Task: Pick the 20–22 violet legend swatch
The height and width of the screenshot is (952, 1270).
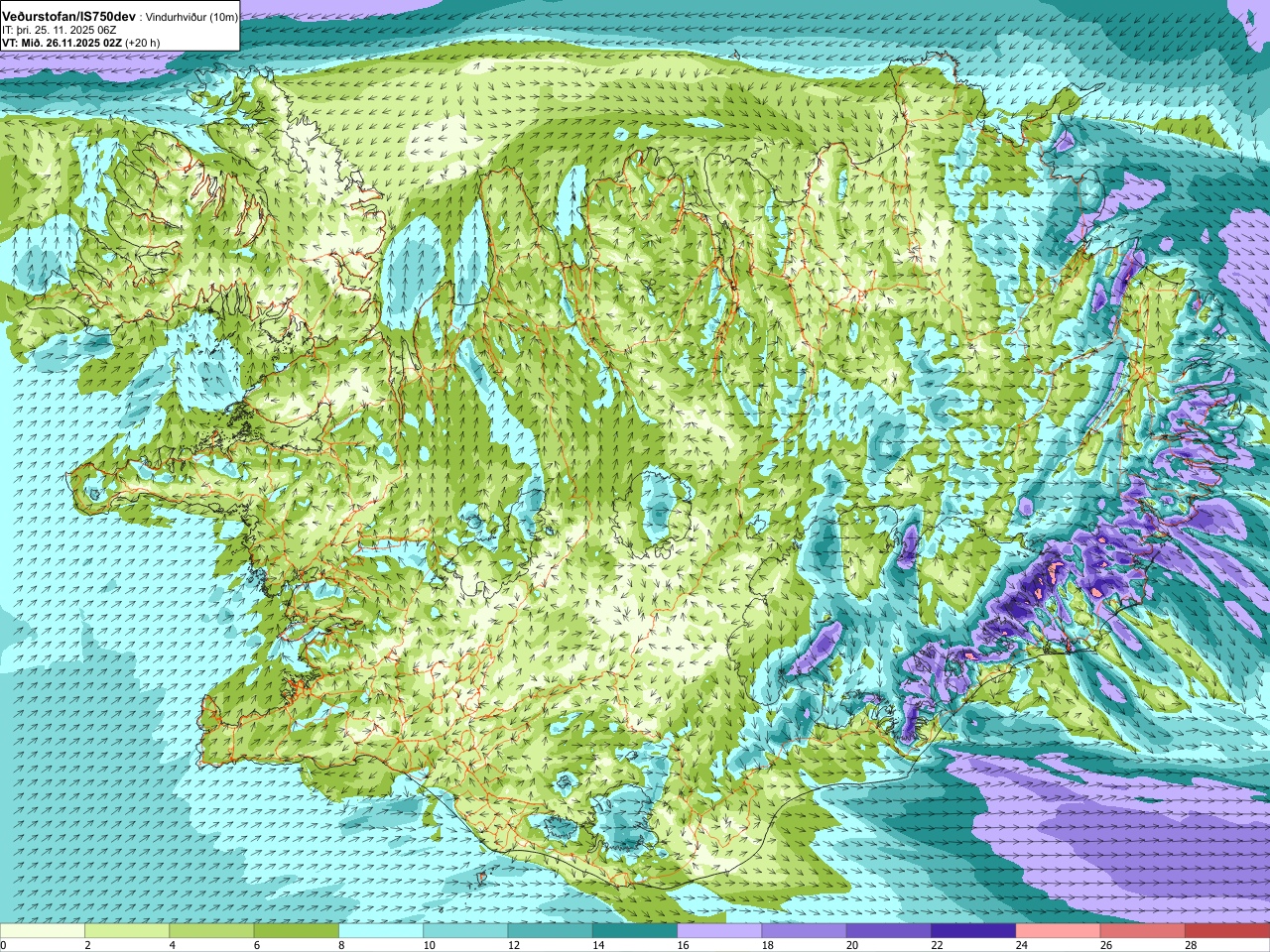Action: pos(889,931)
